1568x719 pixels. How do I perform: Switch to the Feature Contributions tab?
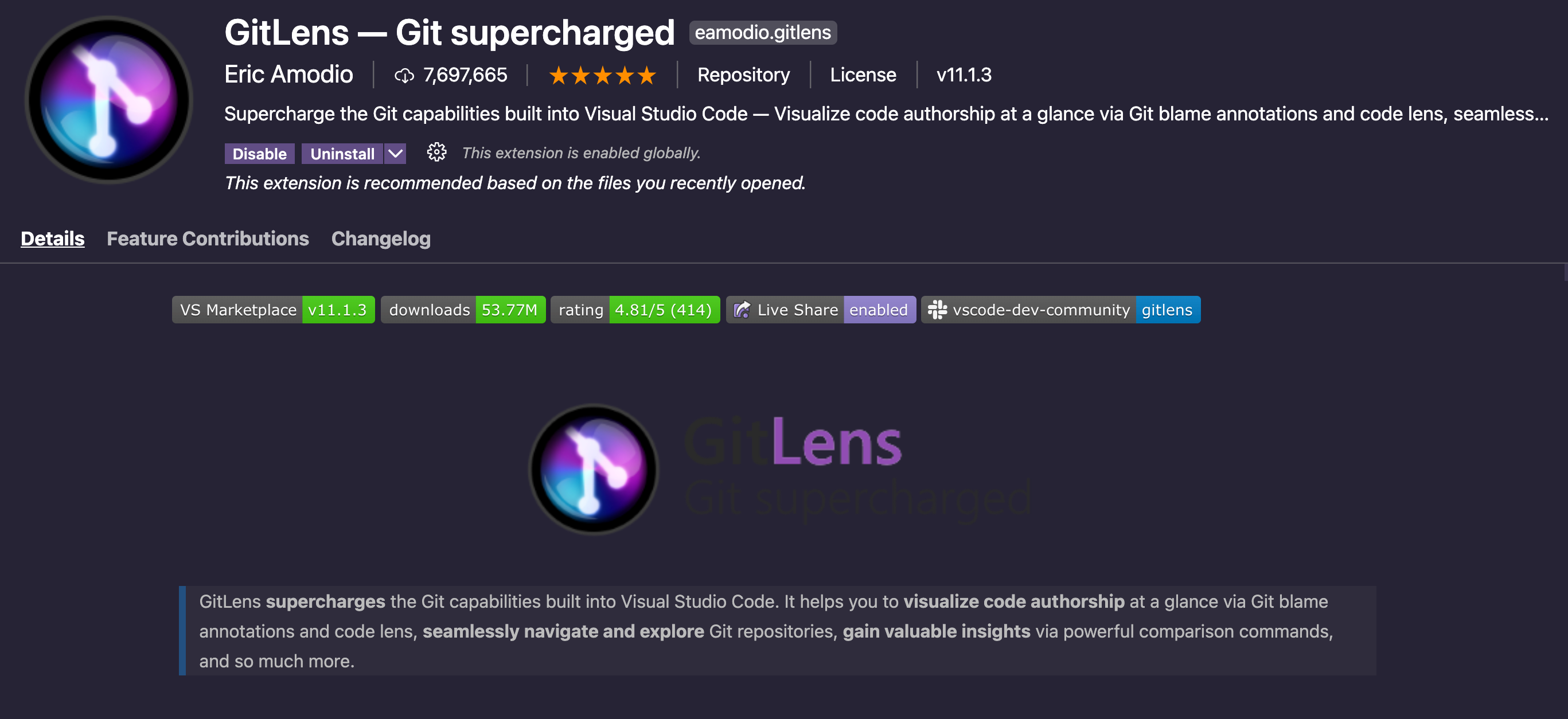(x=208, y=239)
